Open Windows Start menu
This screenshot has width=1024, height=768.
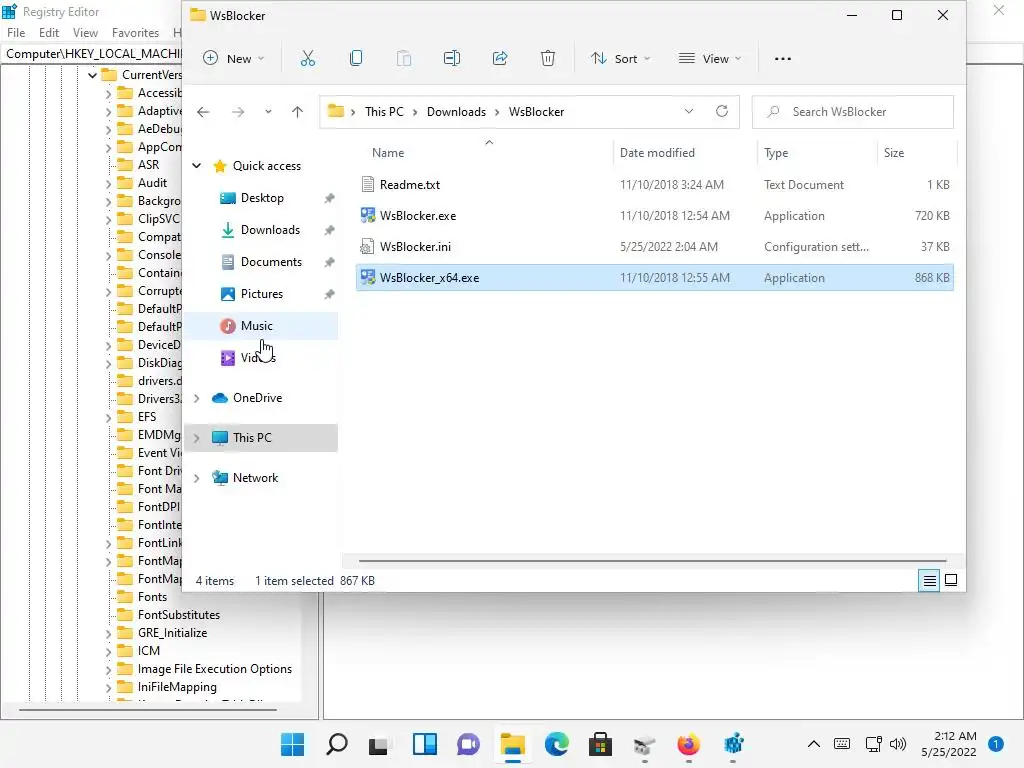pyautogui.click(x=293, y=744)
